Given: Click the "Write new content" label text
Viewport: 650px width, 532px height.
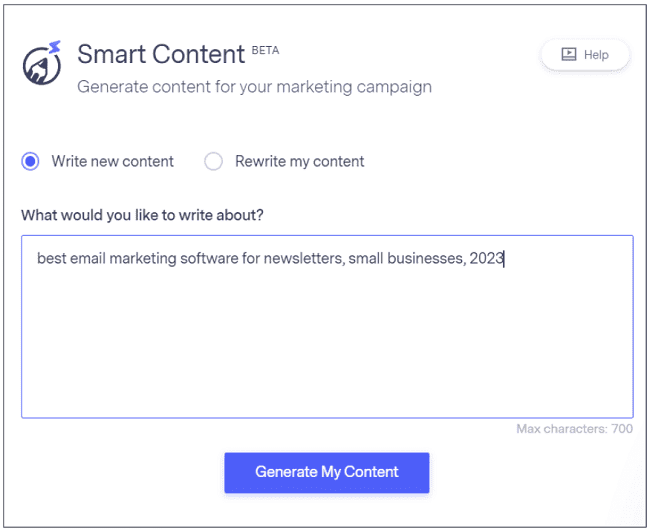Looking at the screenshot, I should point(113,161).
